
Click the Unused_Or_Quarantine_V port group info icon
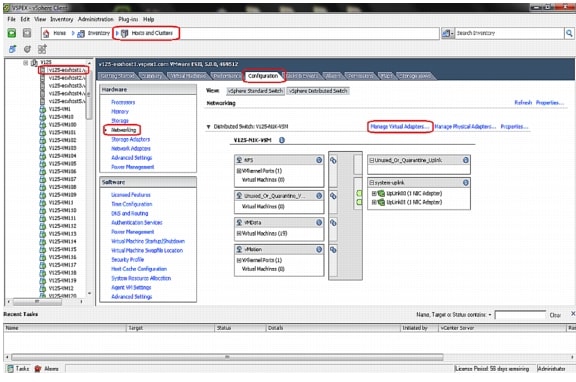pyautogui.click(x=319, y=196)
